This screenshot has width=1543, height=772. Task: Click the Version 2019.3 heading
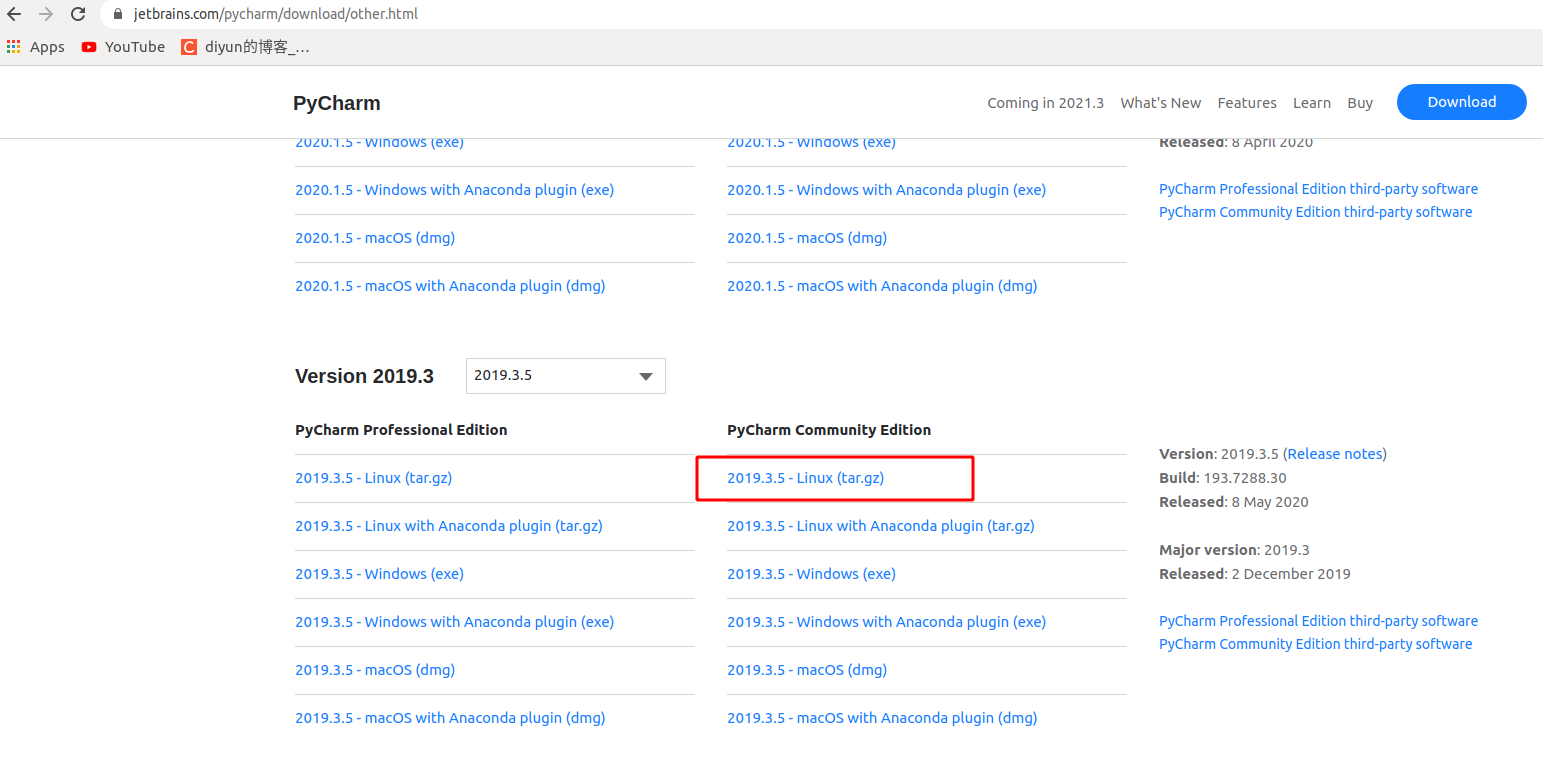click(364, 376)
